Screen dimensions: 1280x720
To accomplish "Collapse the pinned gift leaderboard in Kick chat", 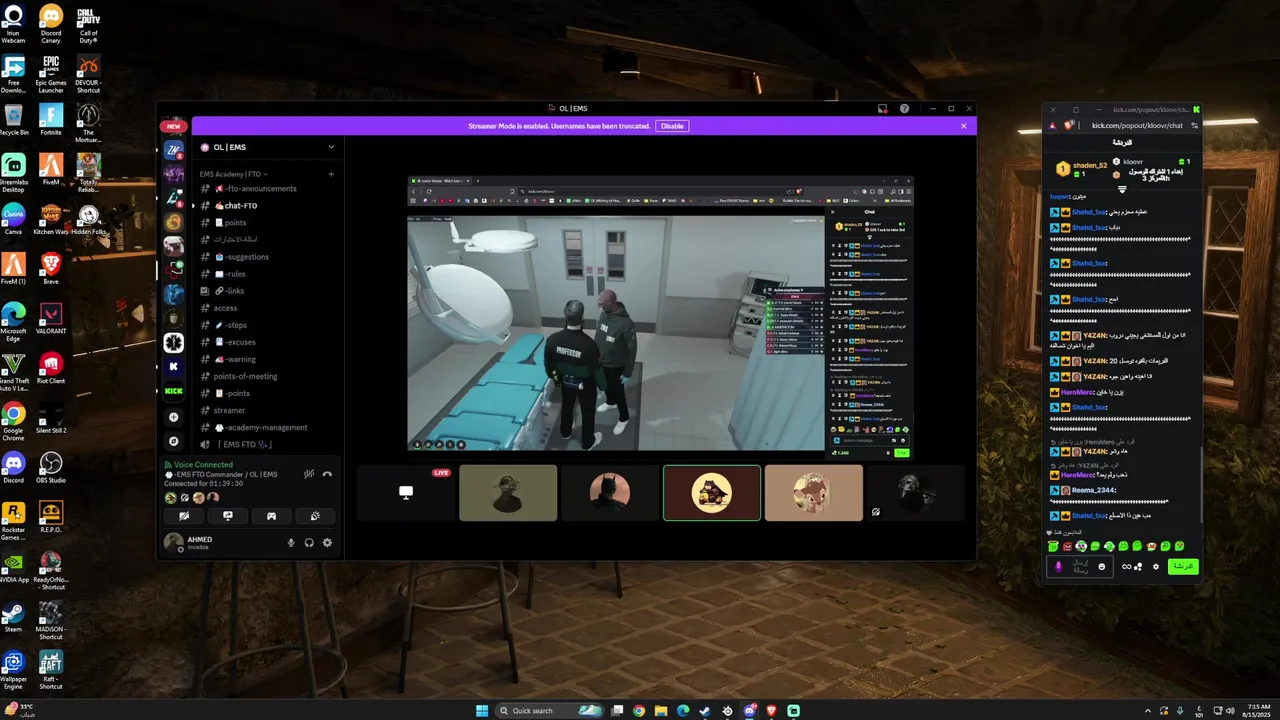I will (1122, 189).
